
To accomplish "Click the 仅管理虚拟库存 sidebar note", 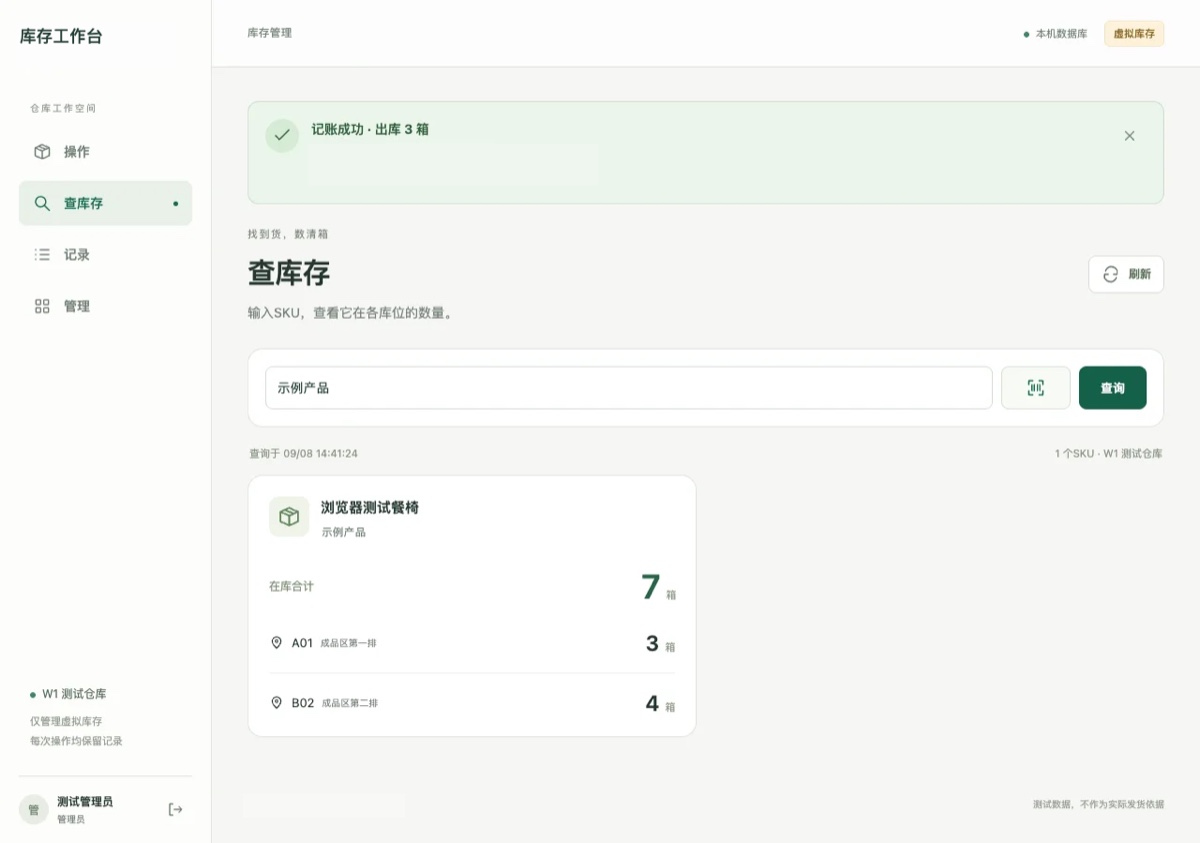I will tap(66, 722).
